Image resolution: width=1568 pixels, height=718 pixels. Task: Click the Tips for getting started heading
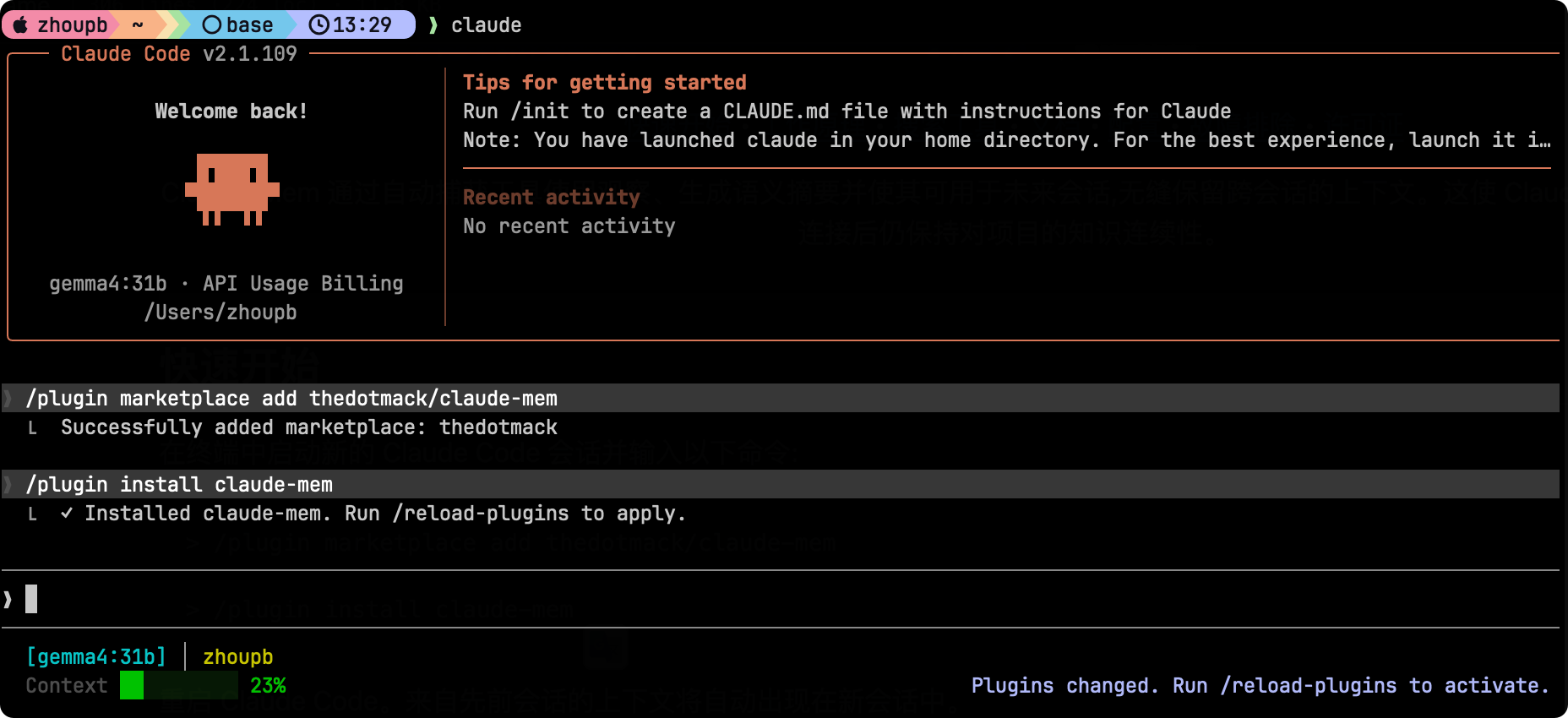(604, 82)
